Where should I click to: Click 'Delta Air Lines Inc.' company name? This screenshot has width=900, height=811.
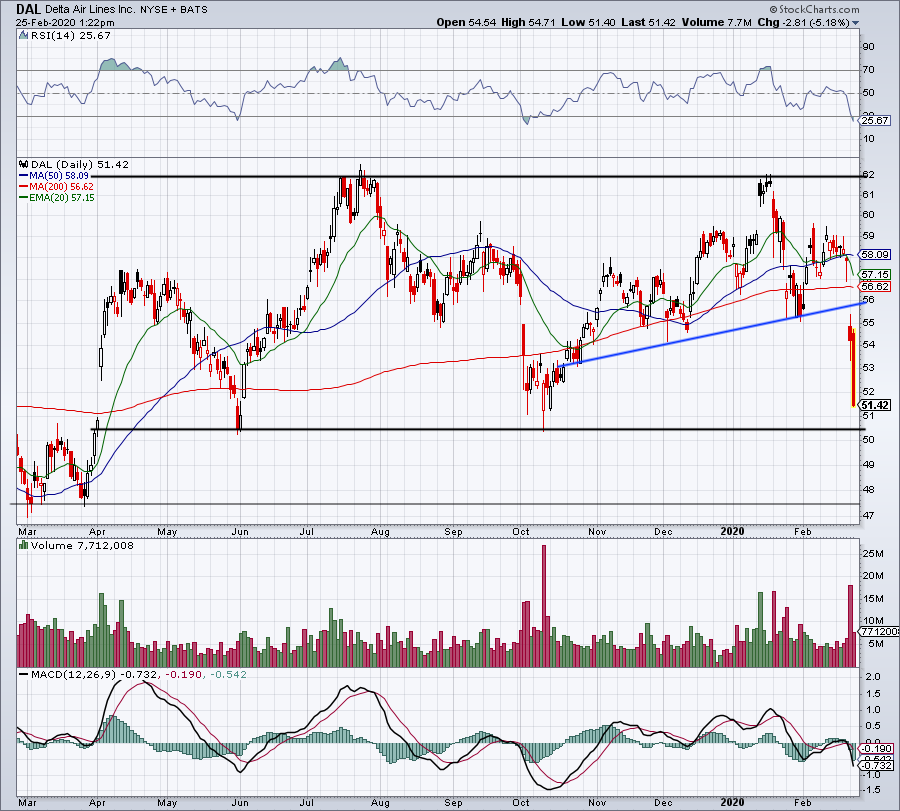(90, 10)
